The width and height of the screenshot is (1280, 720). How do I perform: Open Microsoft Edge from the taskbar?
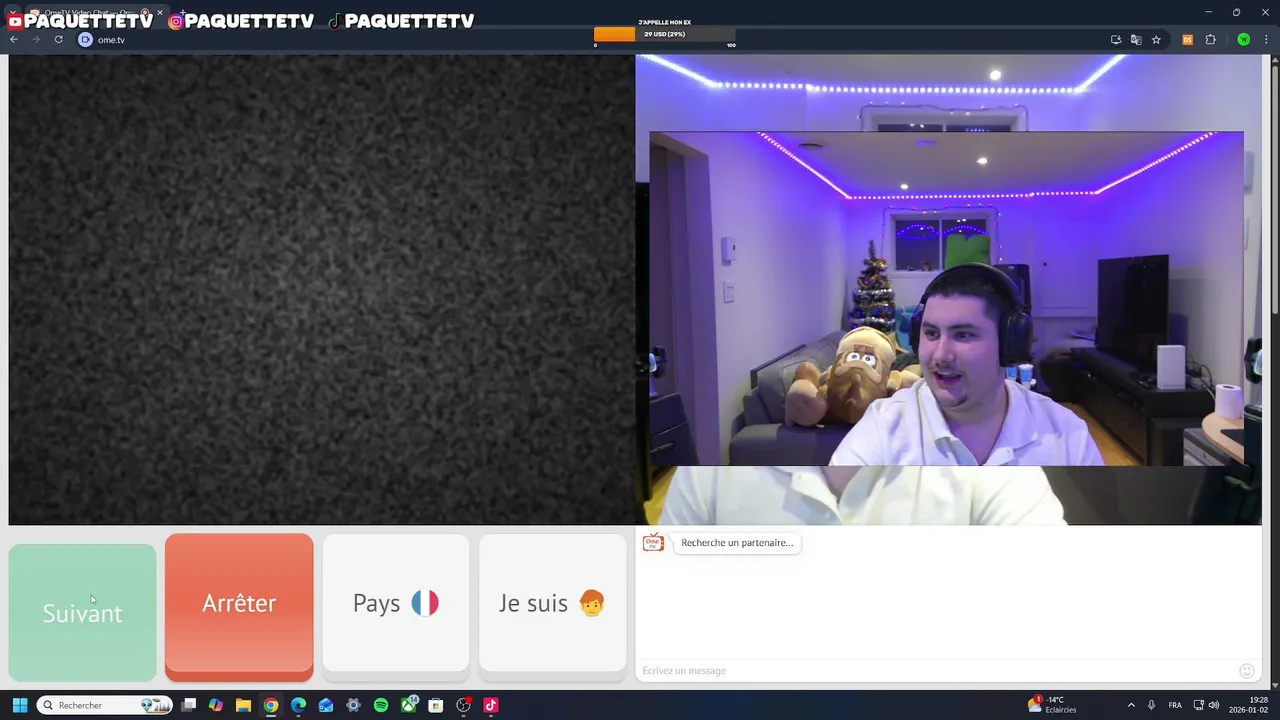pos(298,705)
